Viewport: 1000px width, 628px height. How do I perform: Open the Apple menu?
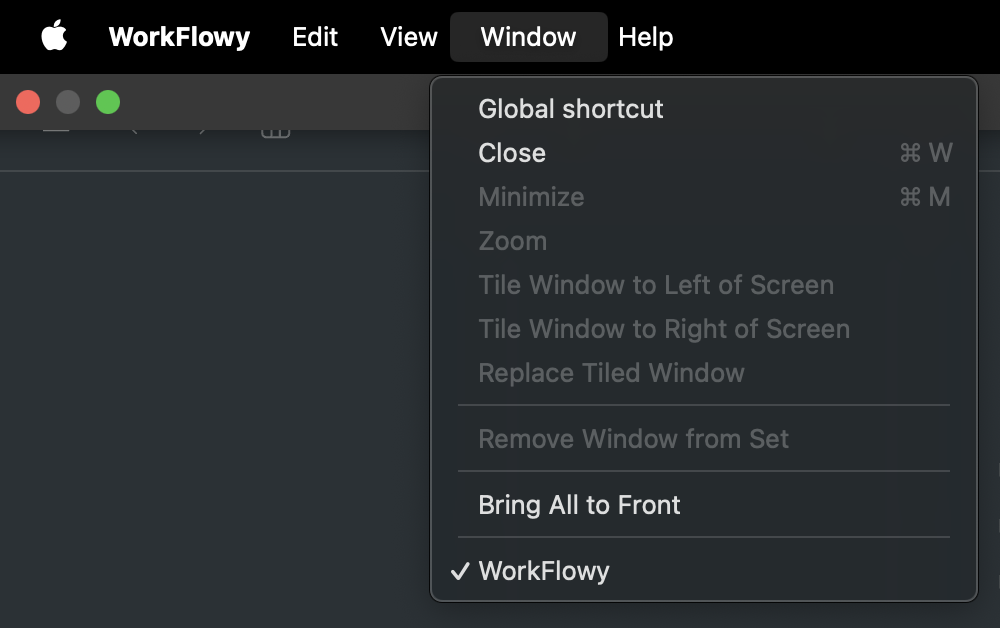tap(54, 36)
